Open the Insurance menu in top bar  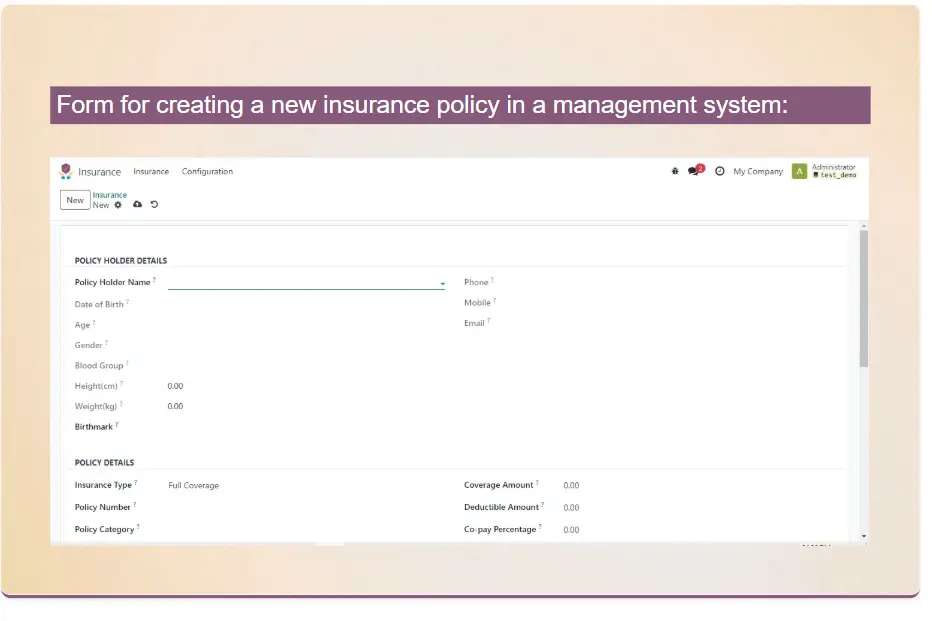click(151, 171)
